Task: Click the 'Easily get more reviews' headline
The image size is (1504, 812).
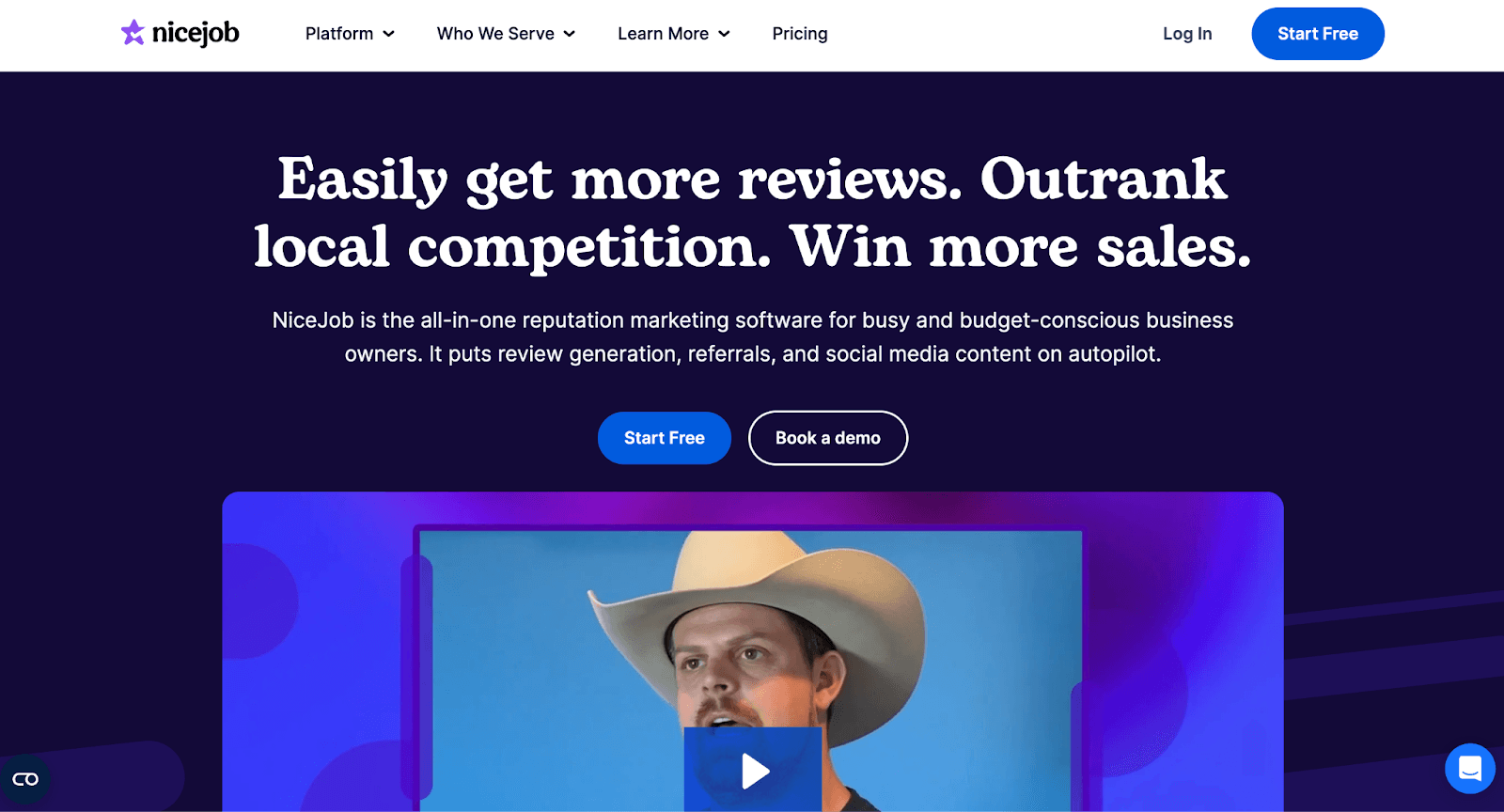Action: 753,212
